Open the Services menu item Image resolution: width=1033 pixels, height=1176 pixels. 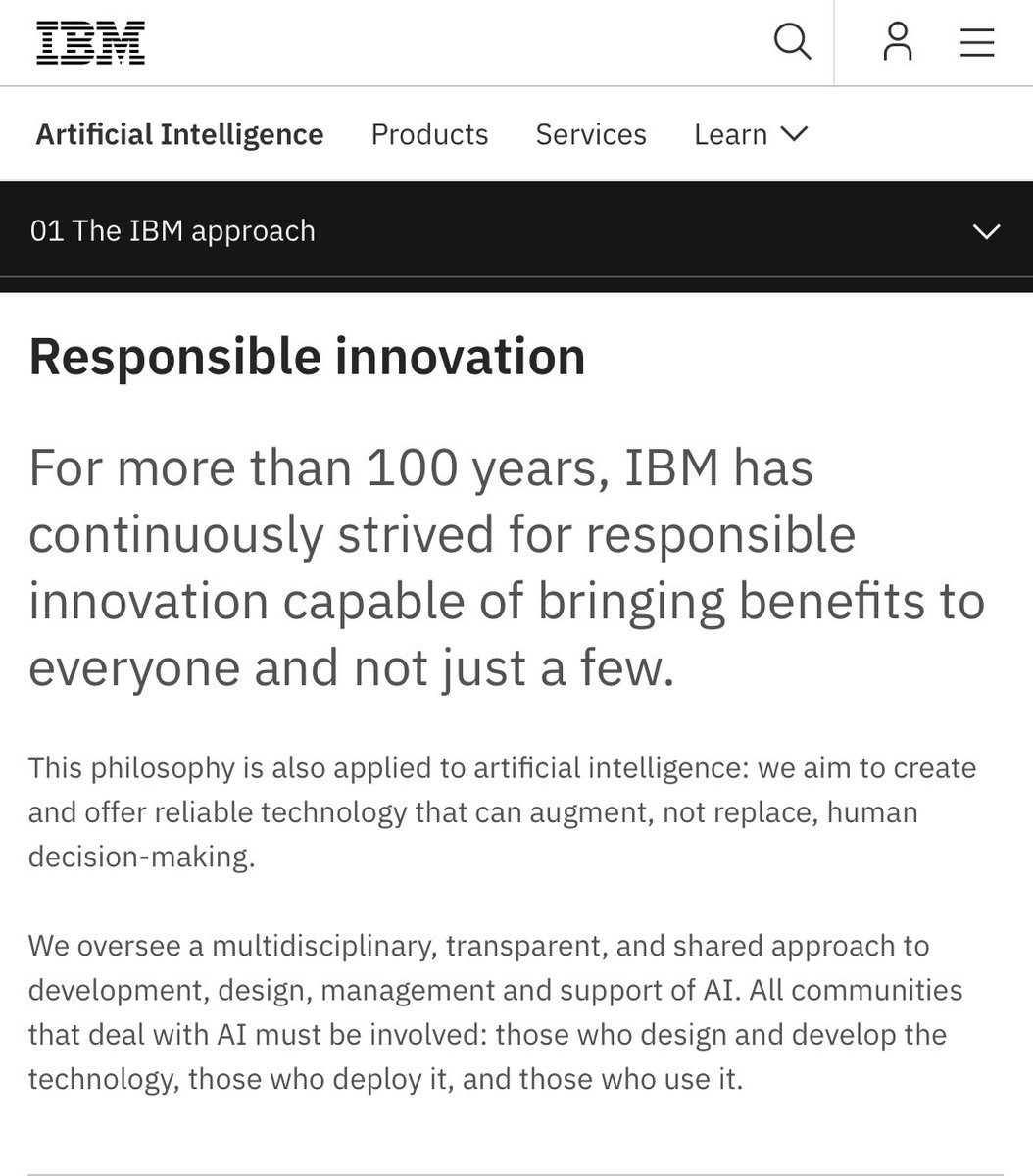591,134
